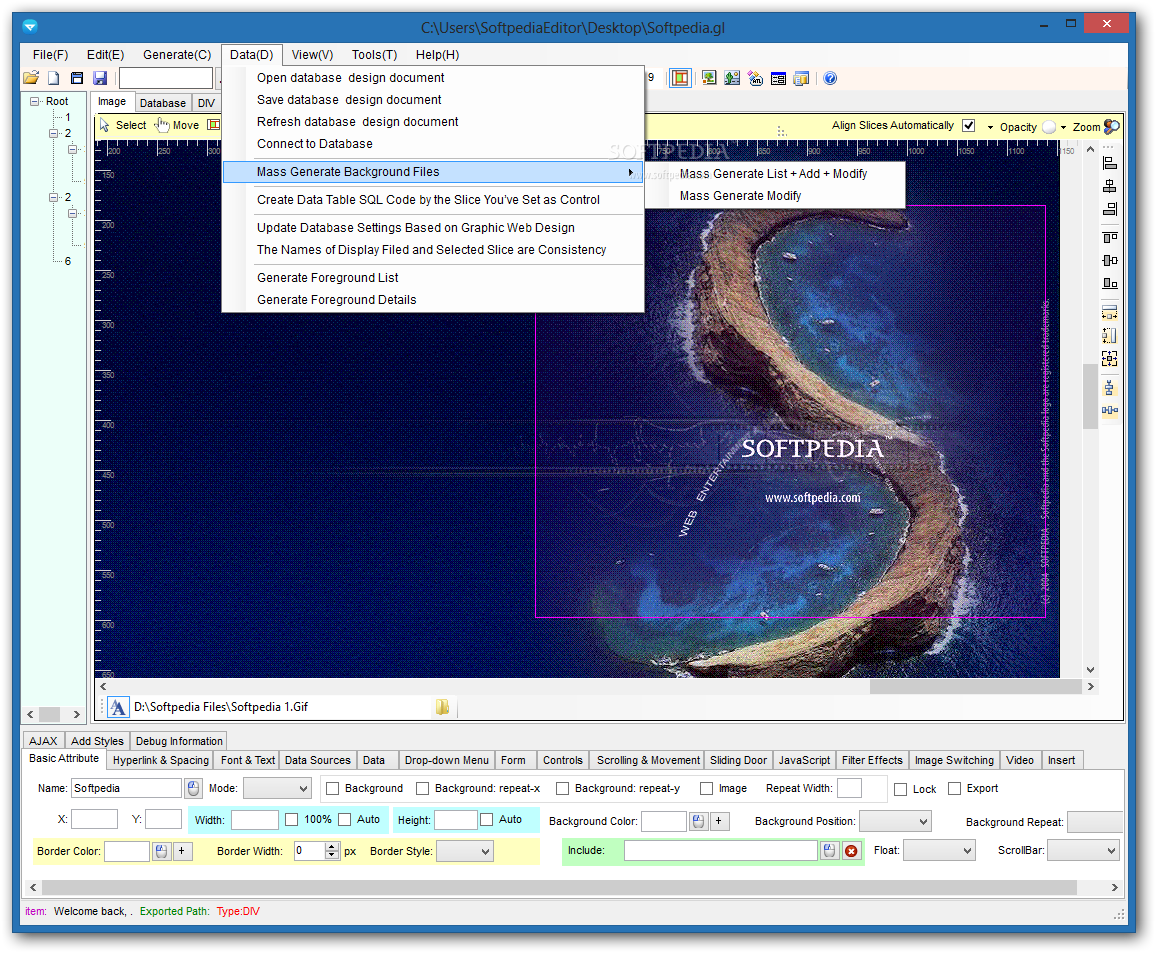Click the plus button beside Border Color

coord(182,851)
